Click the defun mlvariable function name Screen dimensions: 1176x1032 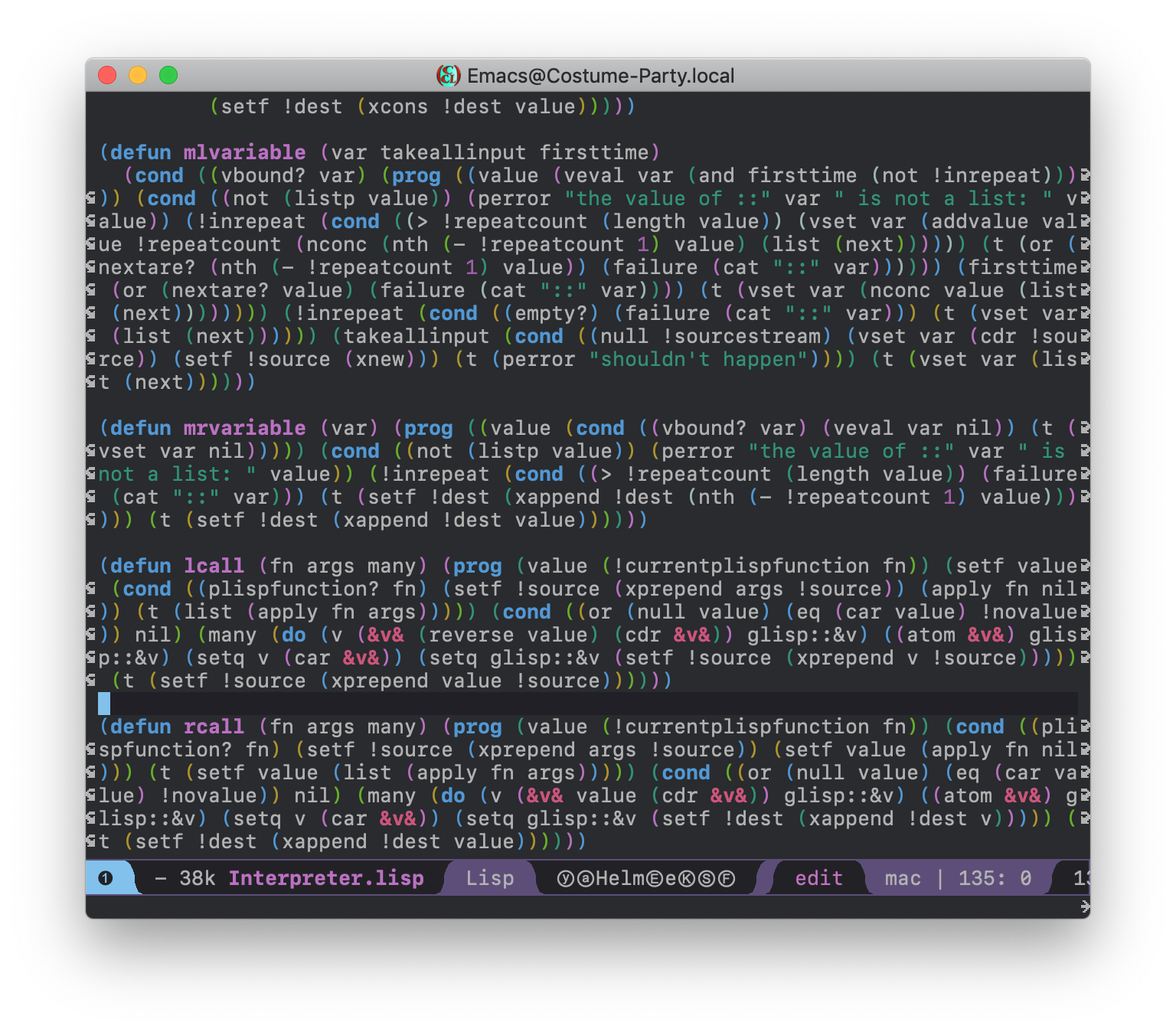[x=244, y=152]
